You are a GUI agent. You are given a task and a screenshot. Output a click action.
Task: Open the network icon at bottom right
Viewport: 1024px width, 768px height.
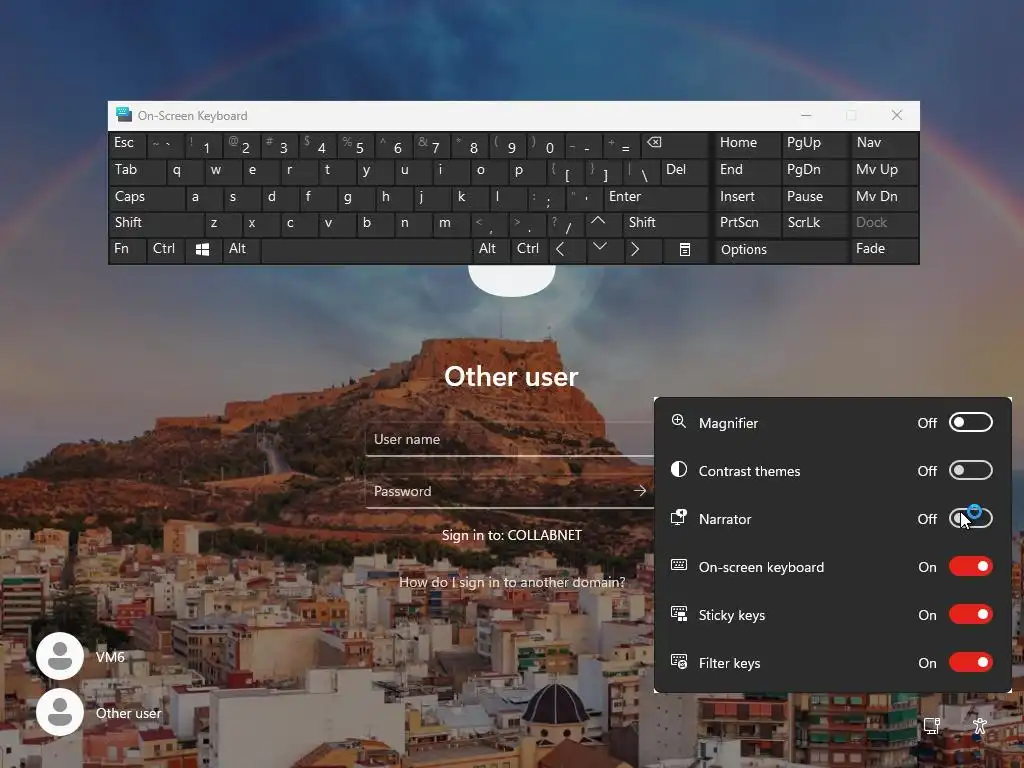point(931,726)
